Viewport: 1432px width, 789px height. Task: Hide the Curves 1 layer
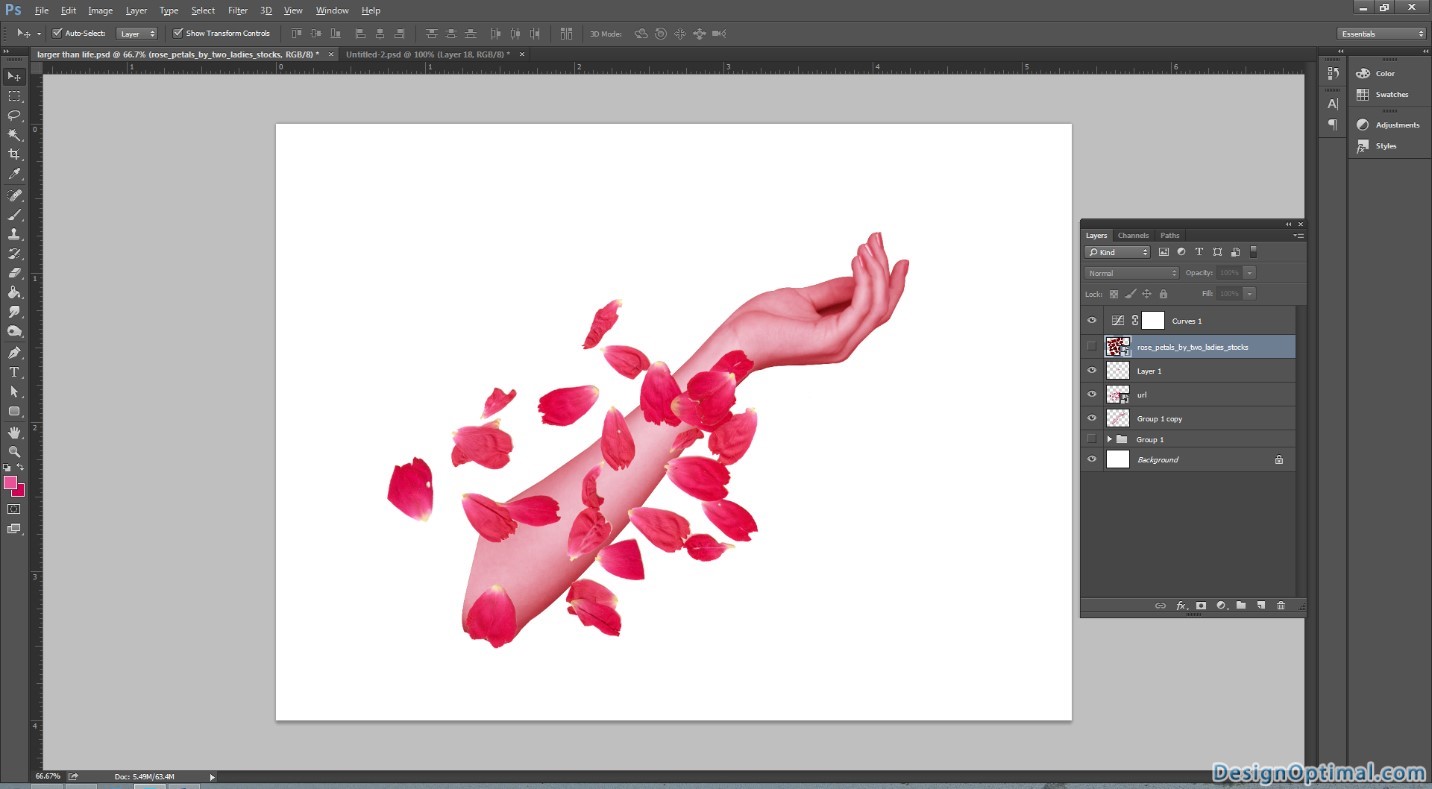[1092, 321]
